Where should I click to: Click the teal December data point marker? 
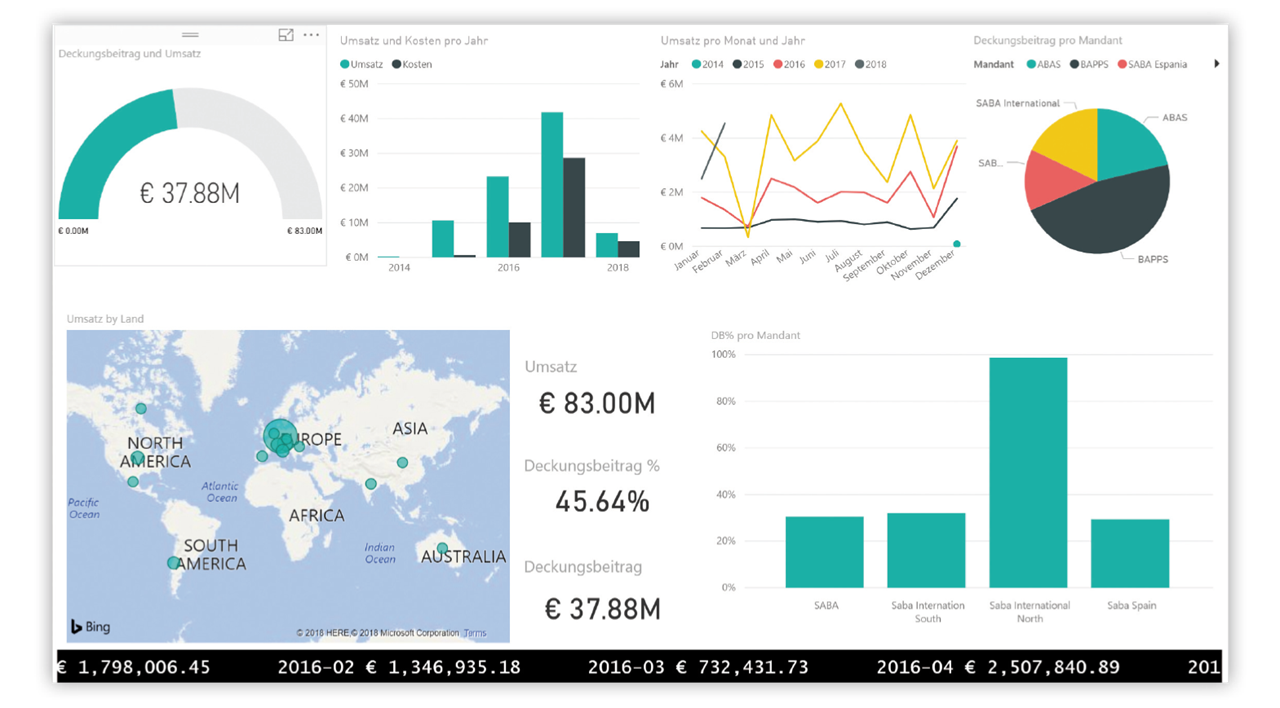coord(957,244)
